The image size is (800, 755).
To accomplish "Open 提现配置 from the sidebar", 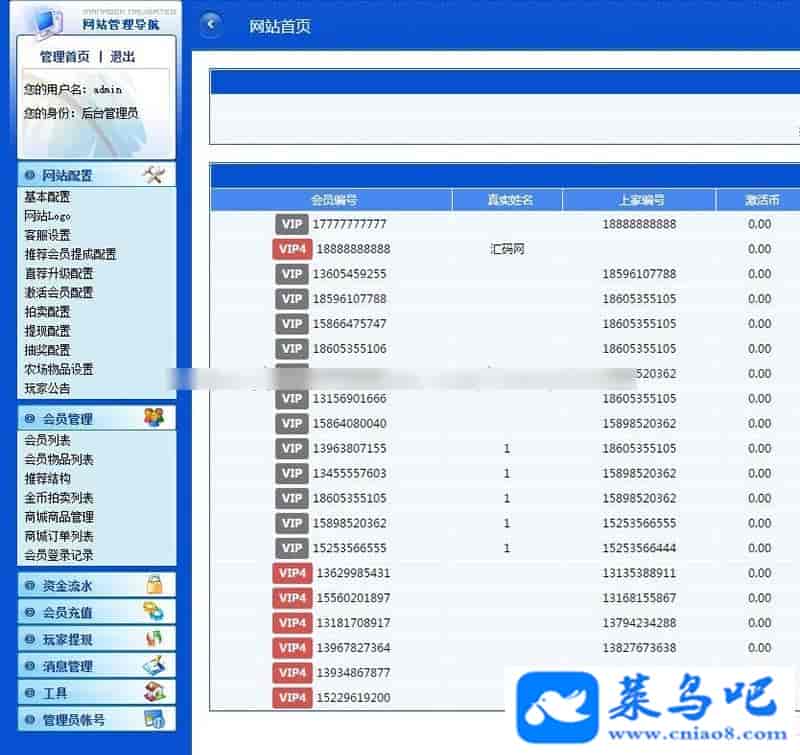I will click(47, 331).
